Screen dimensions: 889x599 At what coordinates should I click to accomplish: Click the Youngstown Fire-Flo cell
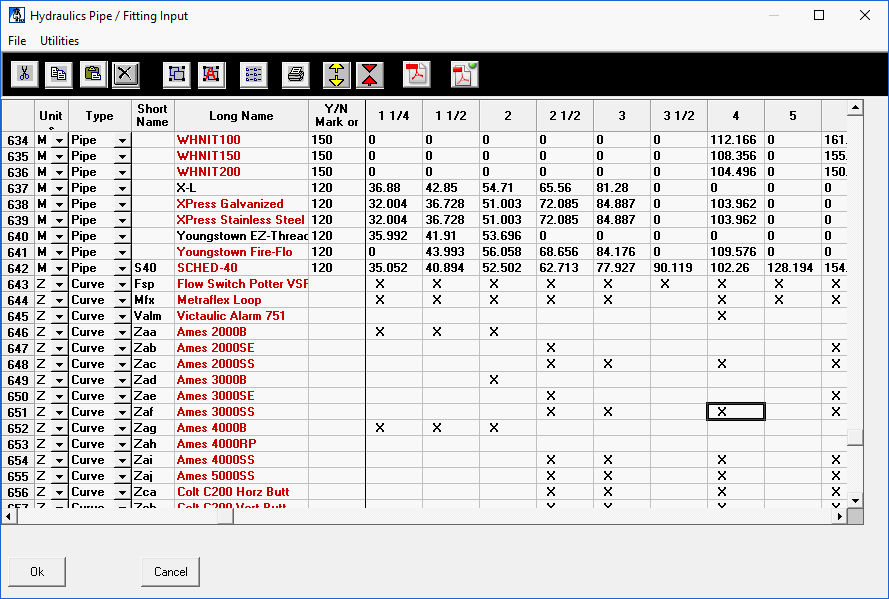(x=242, y=252)
